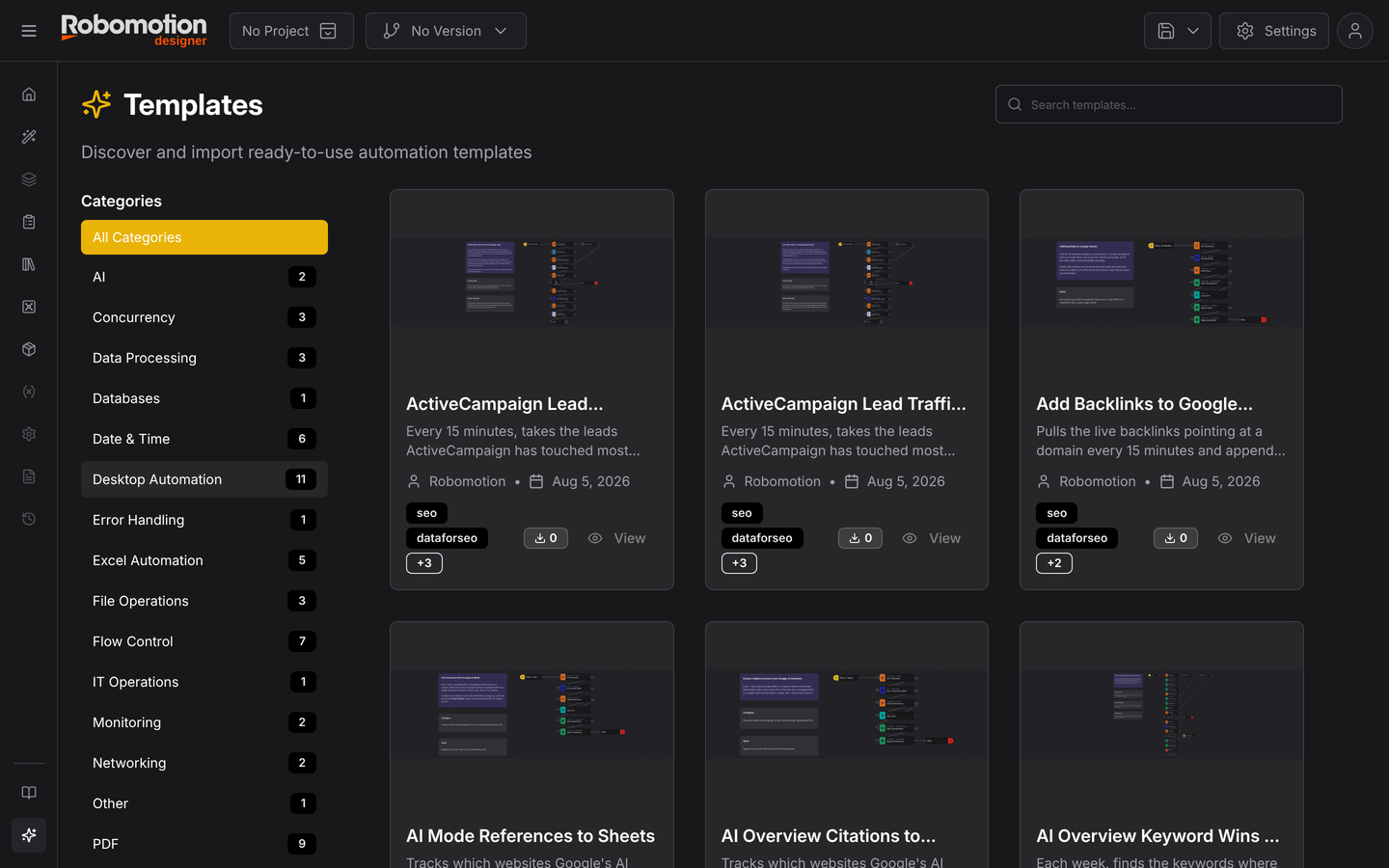Open the library books icon in the sidebar
The width and height of the screenshot is (1389, 868).
tap(29, 264)
